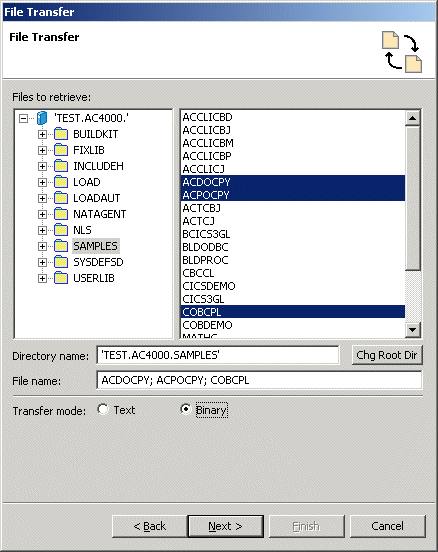Image resolution: width=438 pixels, height=552 pixels.
Task: Click the file list scrollbar thumb
Action: click(x=412, y=198)
